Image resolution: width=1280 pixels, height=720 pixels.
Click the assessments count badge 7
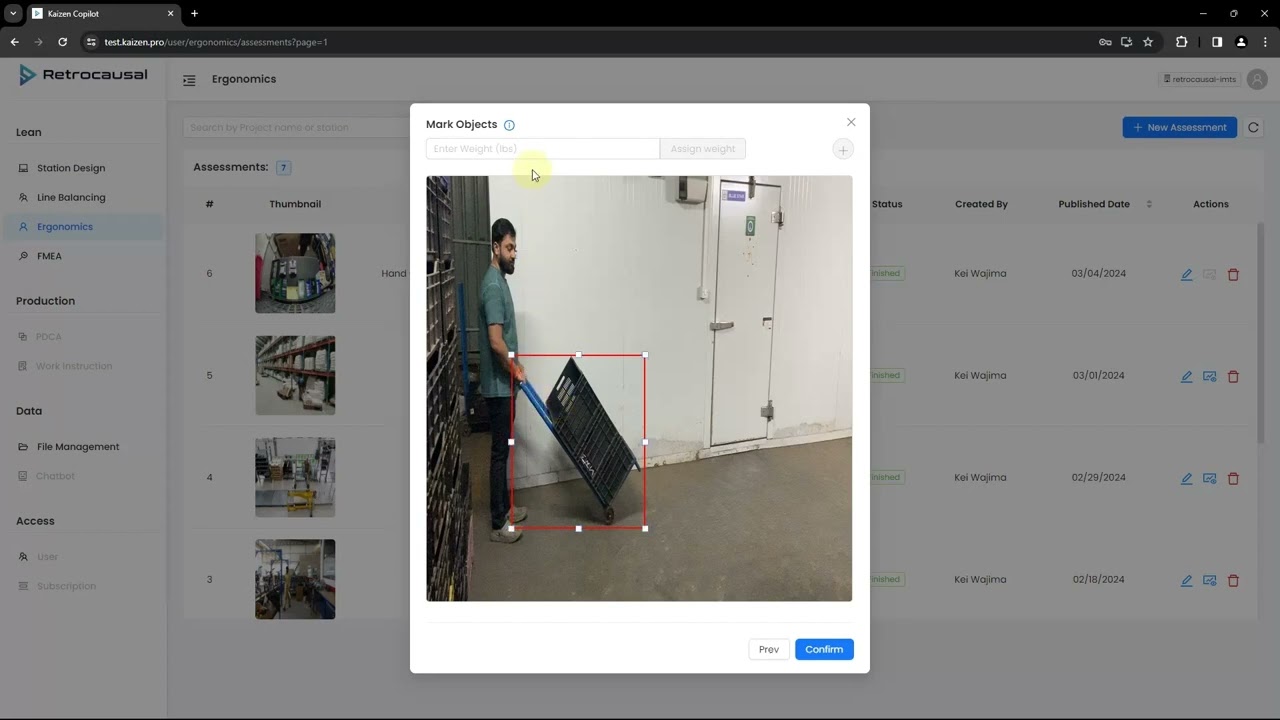(x=284, y=168)
